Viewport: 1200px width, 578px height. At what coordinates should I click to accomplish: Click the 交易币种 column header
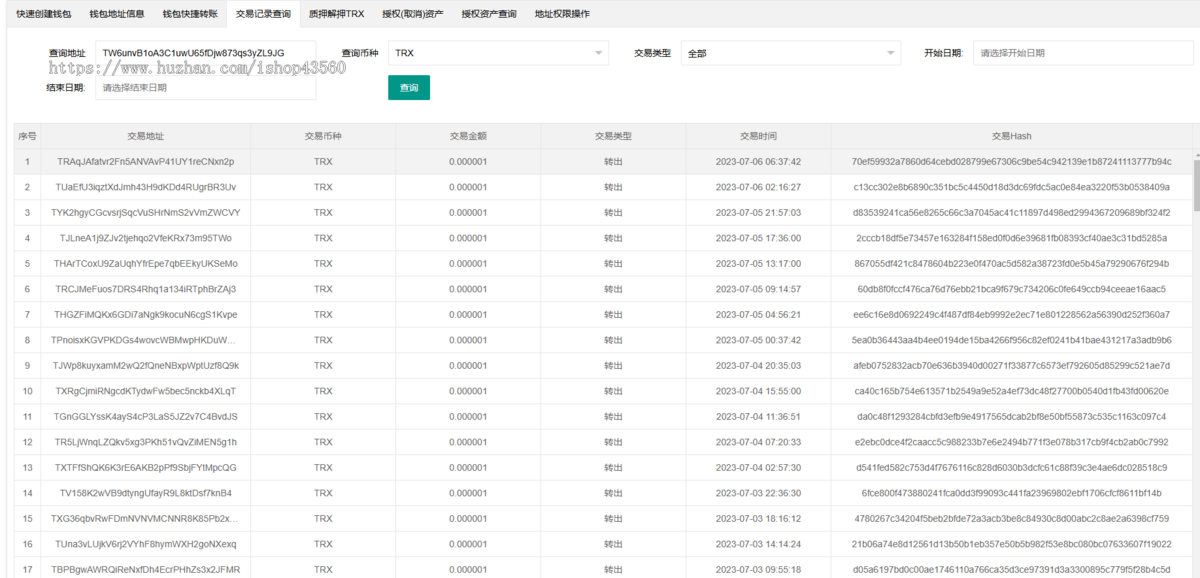323,136
